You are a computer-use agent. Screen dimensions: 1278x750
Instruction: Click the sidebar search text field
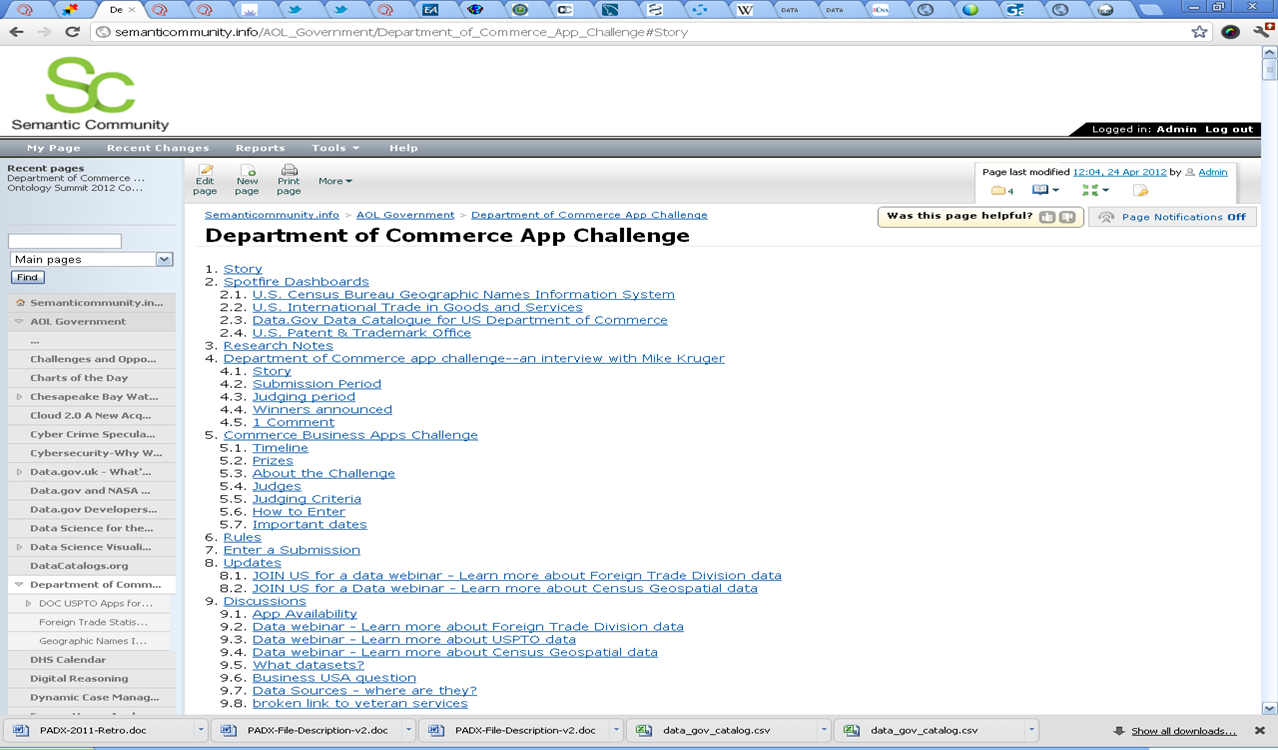65,241
